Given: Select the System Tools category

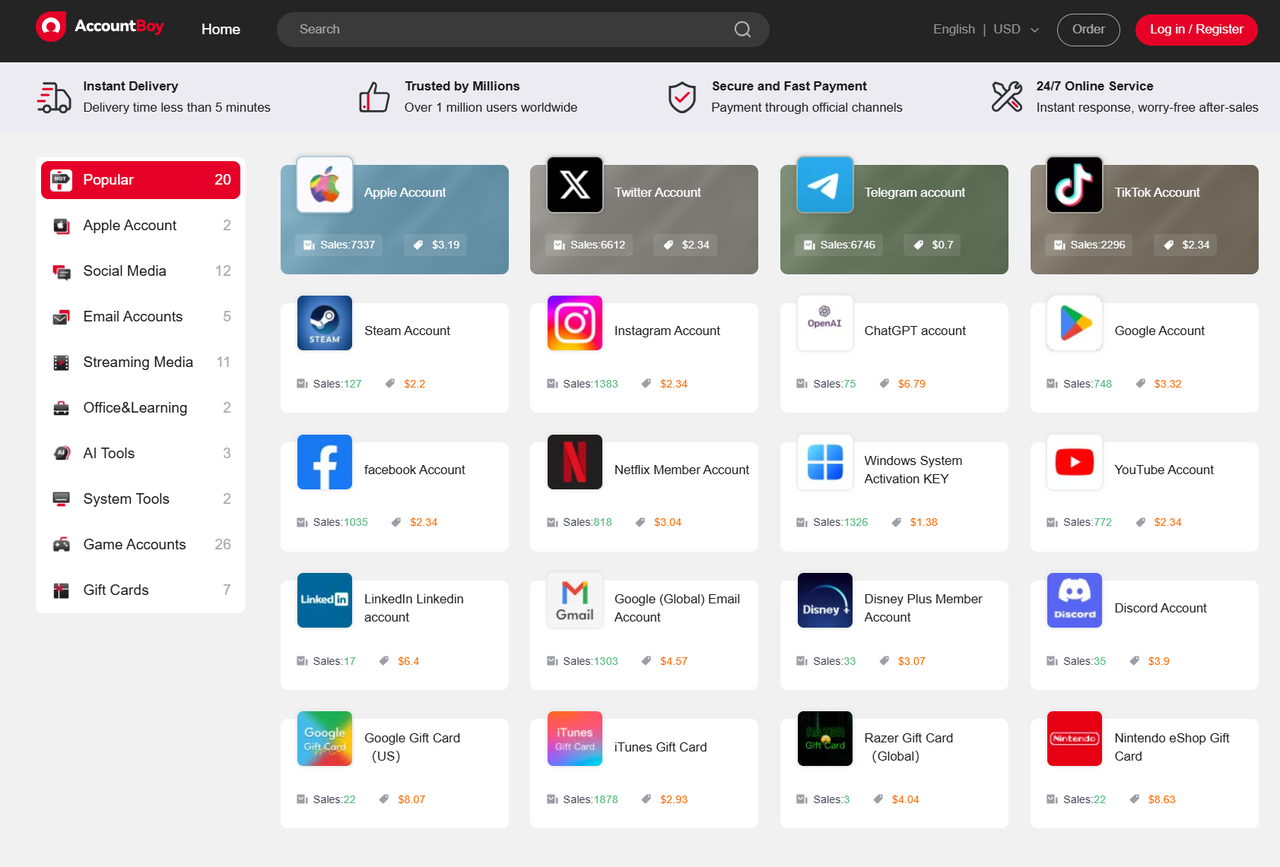Looking at the screenshot, I should 141,498.
